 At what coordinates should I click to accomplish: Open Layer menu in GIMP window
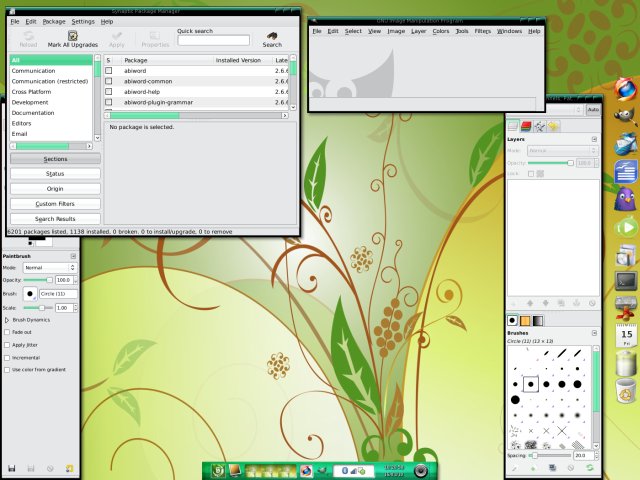418,31
